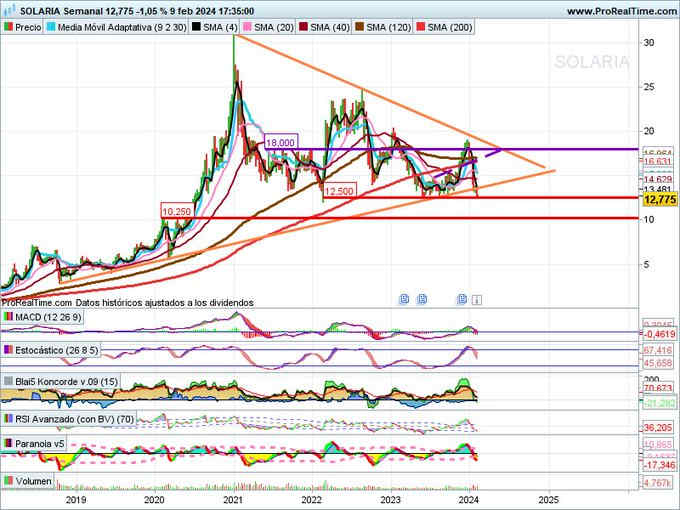Screen dimensions: 680x510
Task: Open the Volumen panel label
Action: point(33,481)
